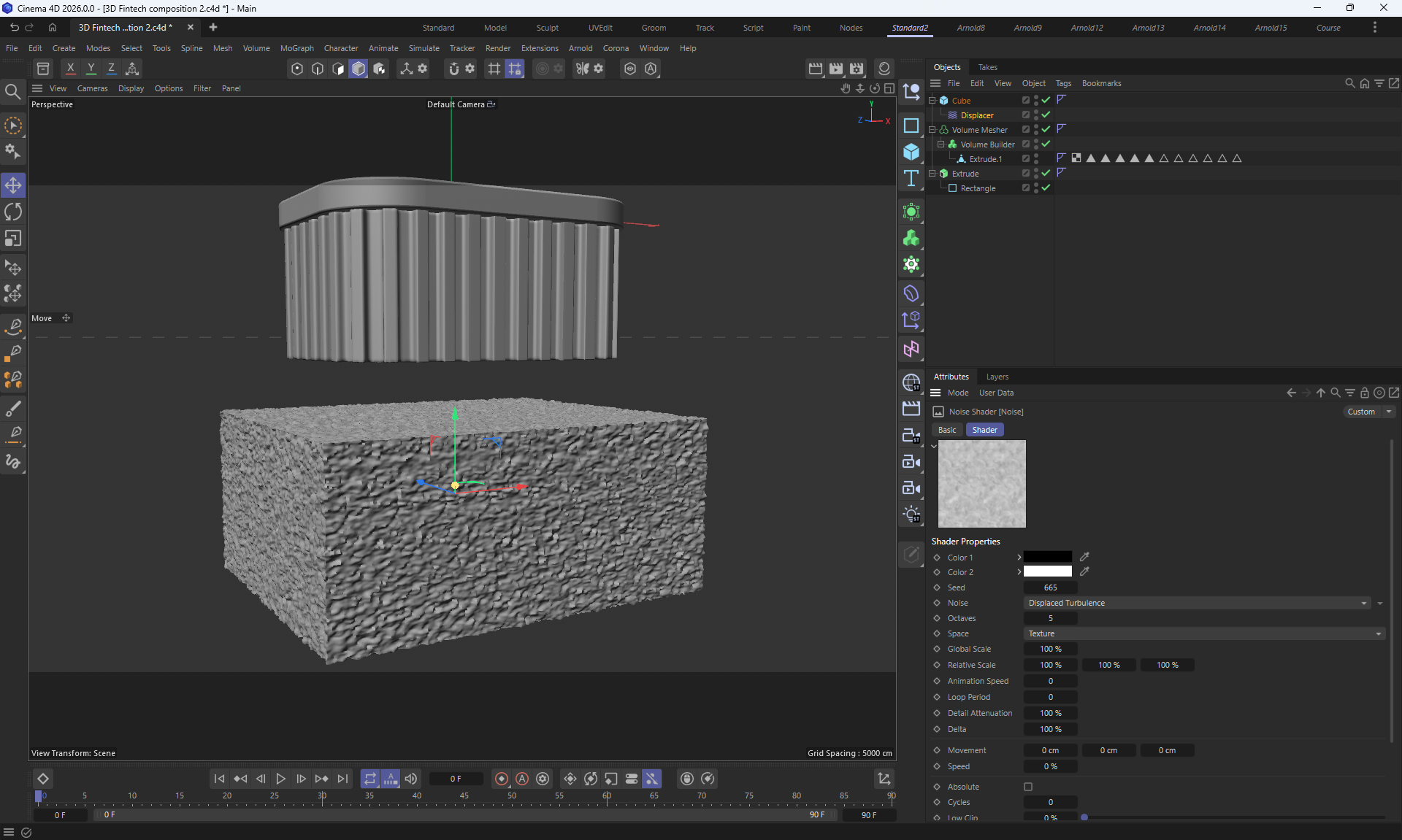
Task: Click the Go to Start button
Action: click(219, 779)
